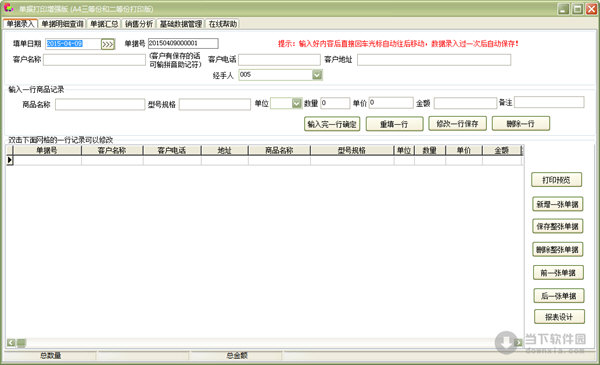Click the 客户名称 column header
Screen dimensions: 600x365
click(x=112, y=150)
